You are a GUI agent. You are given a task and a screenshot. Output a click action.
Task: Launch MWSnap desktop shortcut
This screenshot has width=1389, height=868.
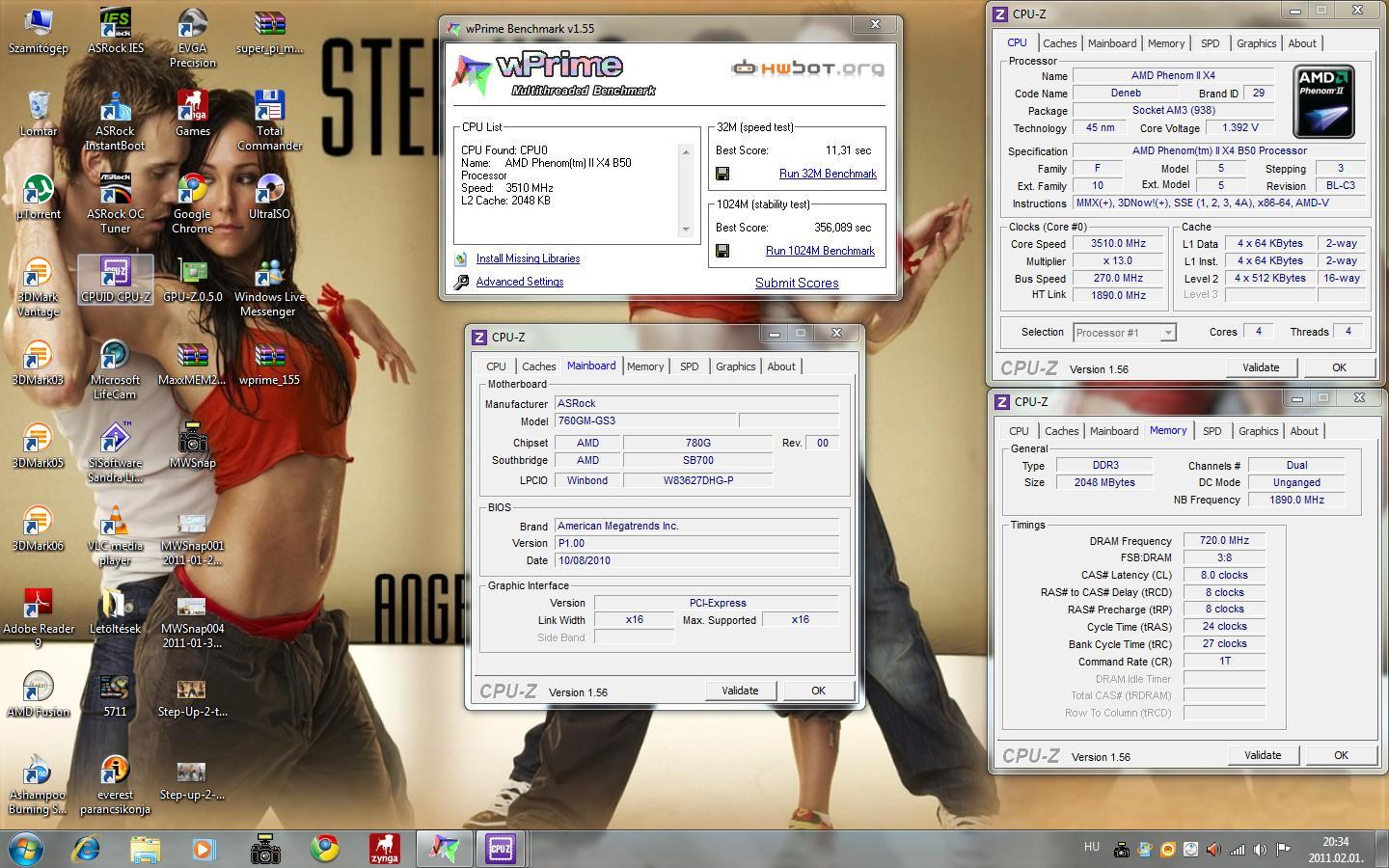click(x=192, y=446)
